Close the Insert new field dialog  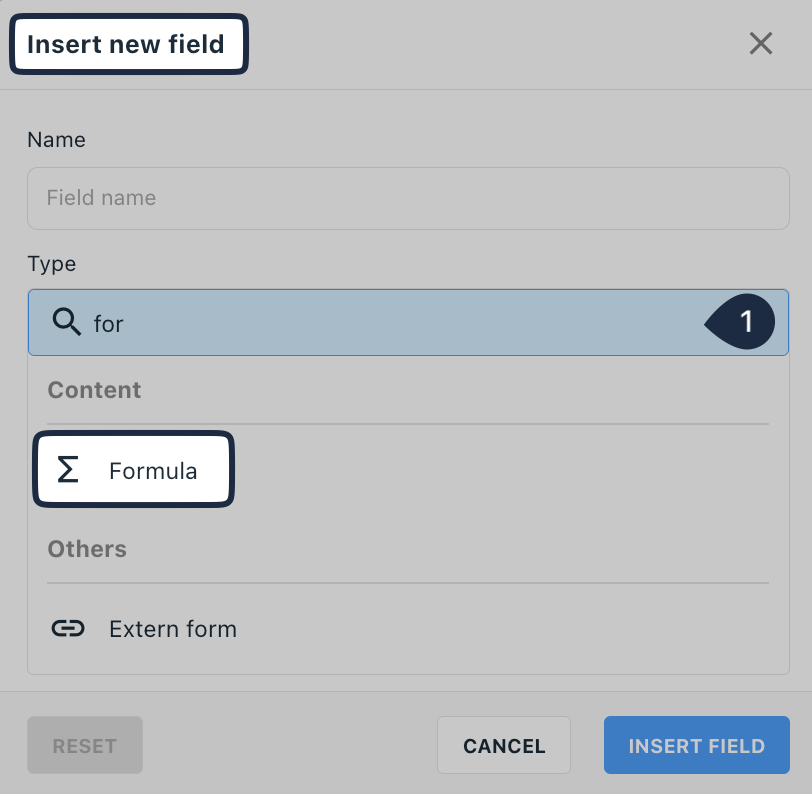coord(761,43)
